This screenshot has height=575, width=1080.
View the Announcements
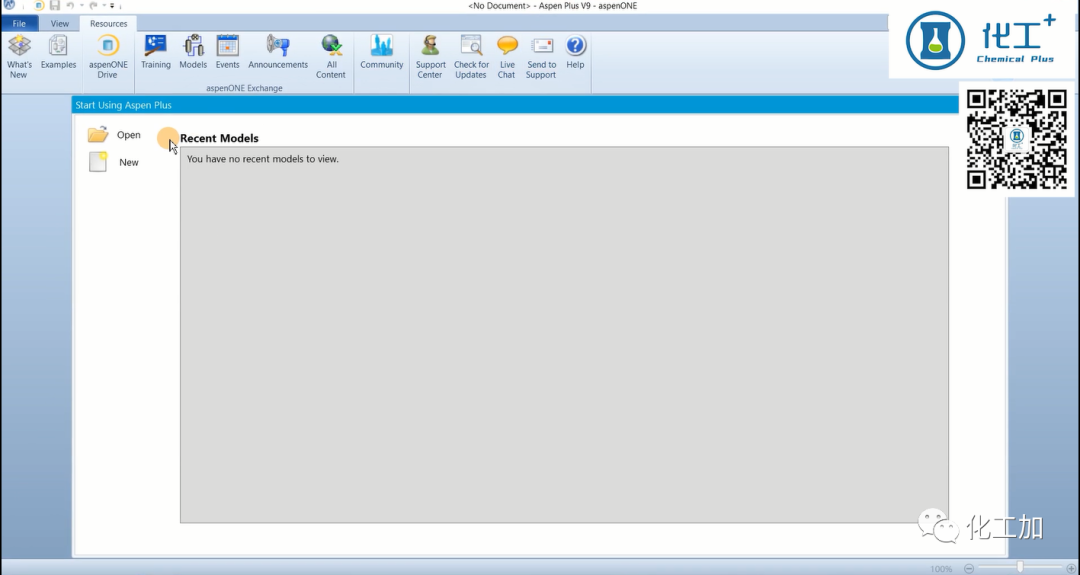[x=278, y=53]
